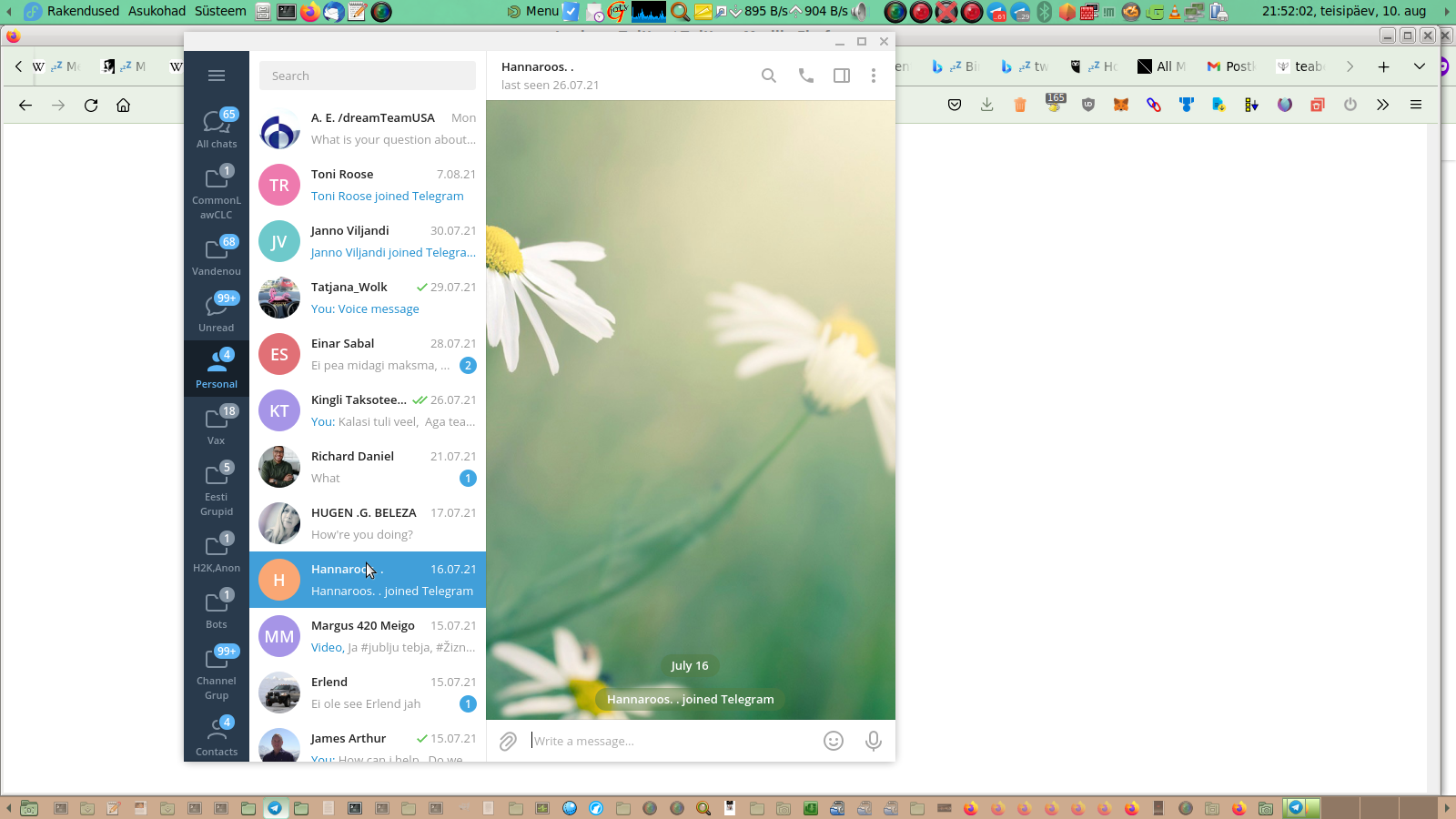Open the Süsteem system menu

[220, 11]
